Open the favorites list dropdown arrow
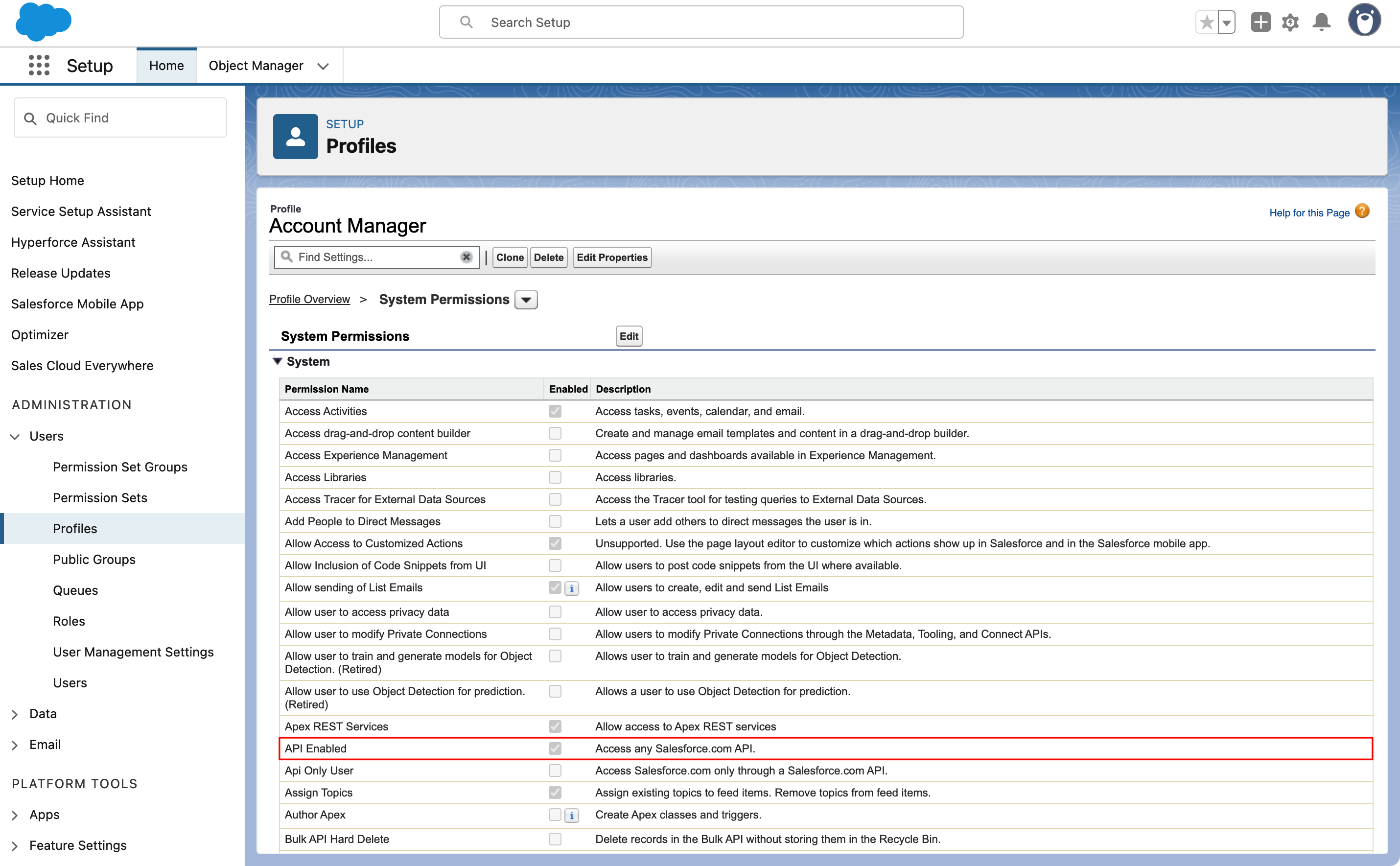The width and height of the screenshot is (1400, 866). click(1226, 23)
